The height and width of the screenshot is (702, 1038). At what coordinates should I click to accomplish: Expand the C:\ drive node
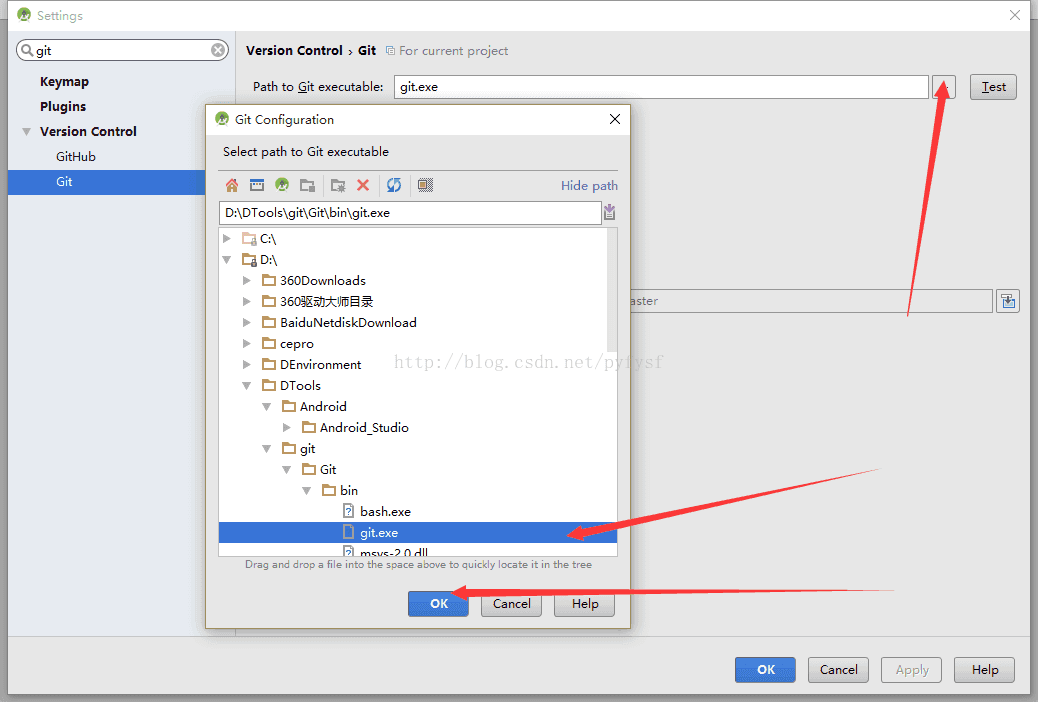pos(227,238)
